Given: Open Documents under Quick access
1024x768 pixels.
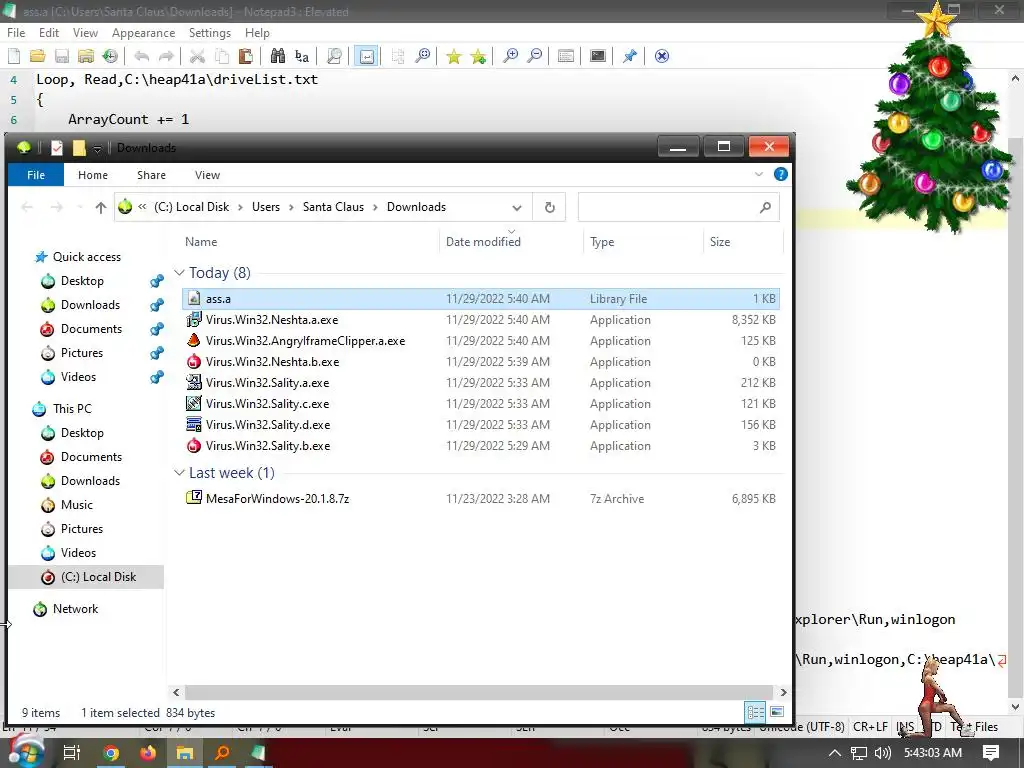Looking at the screenshot, I should coord(91,328).
